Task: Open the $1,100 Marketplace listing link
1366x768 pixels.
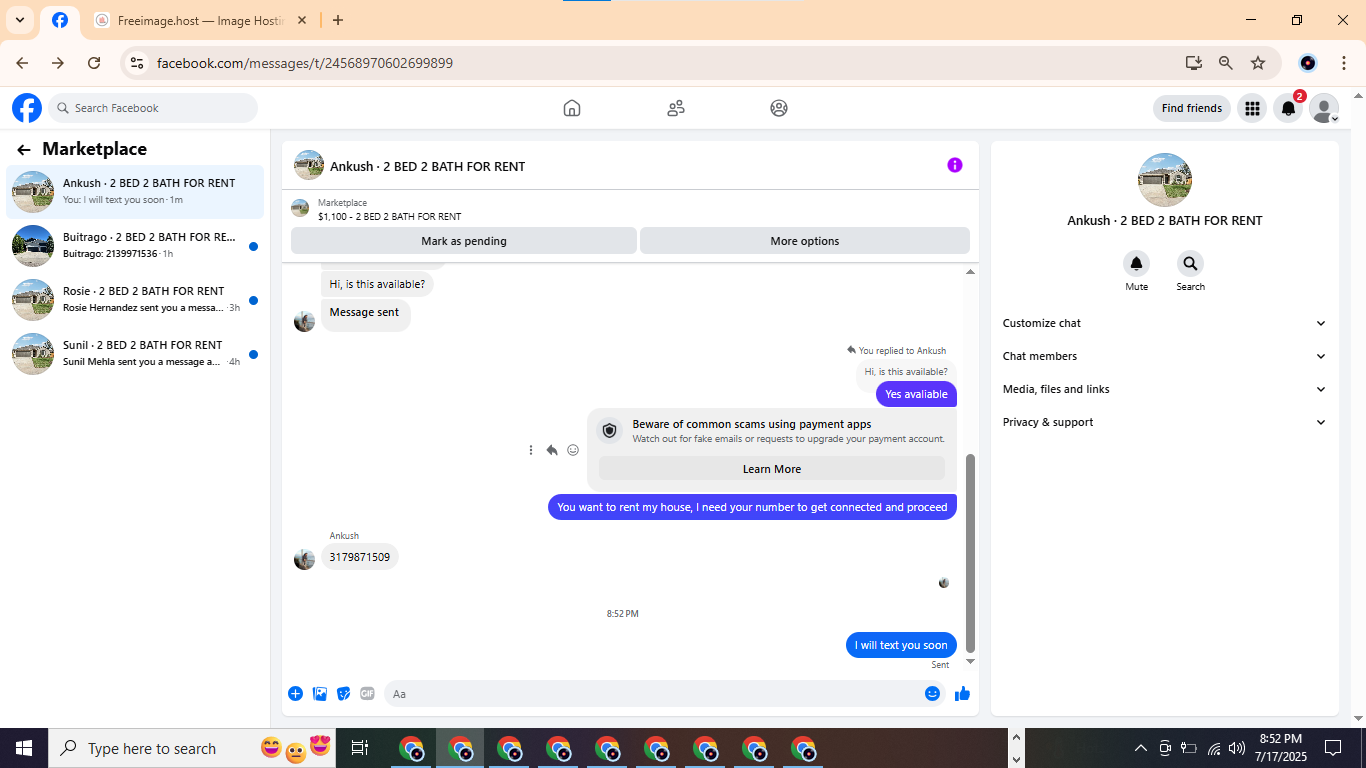Action: tap(389, 216)
